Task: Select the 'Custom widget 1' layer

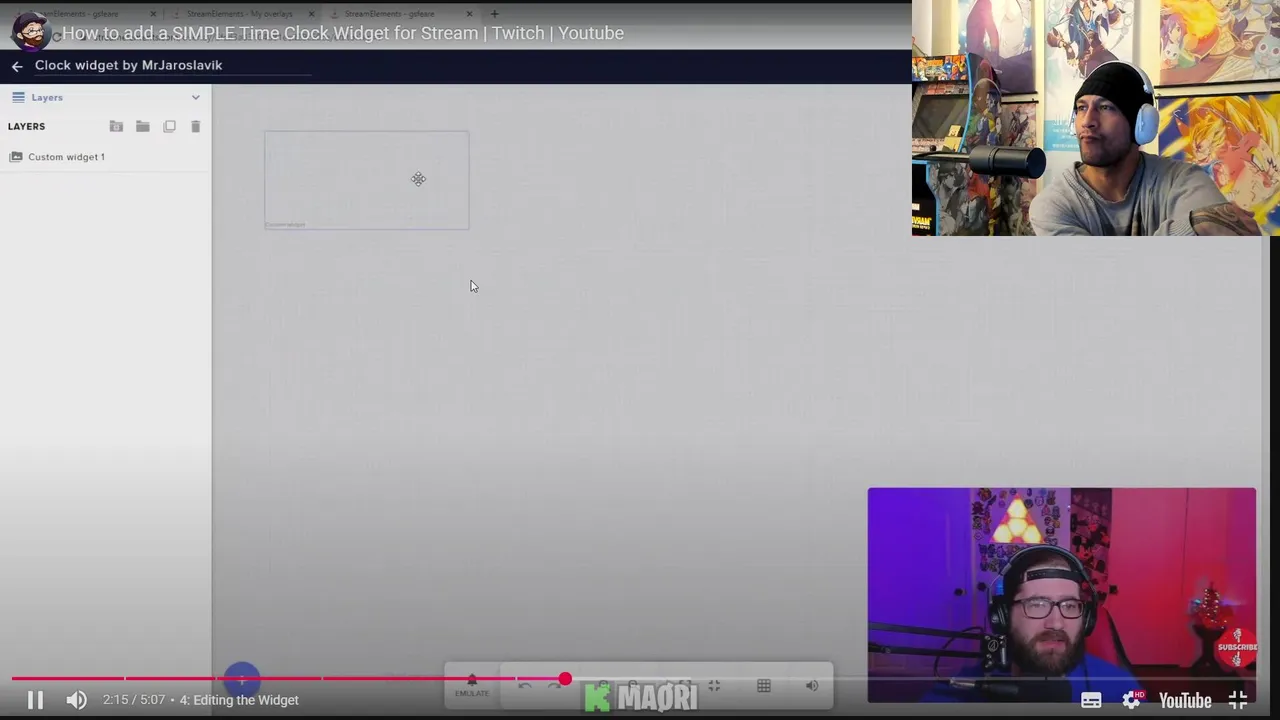Action: coord(105,157)
